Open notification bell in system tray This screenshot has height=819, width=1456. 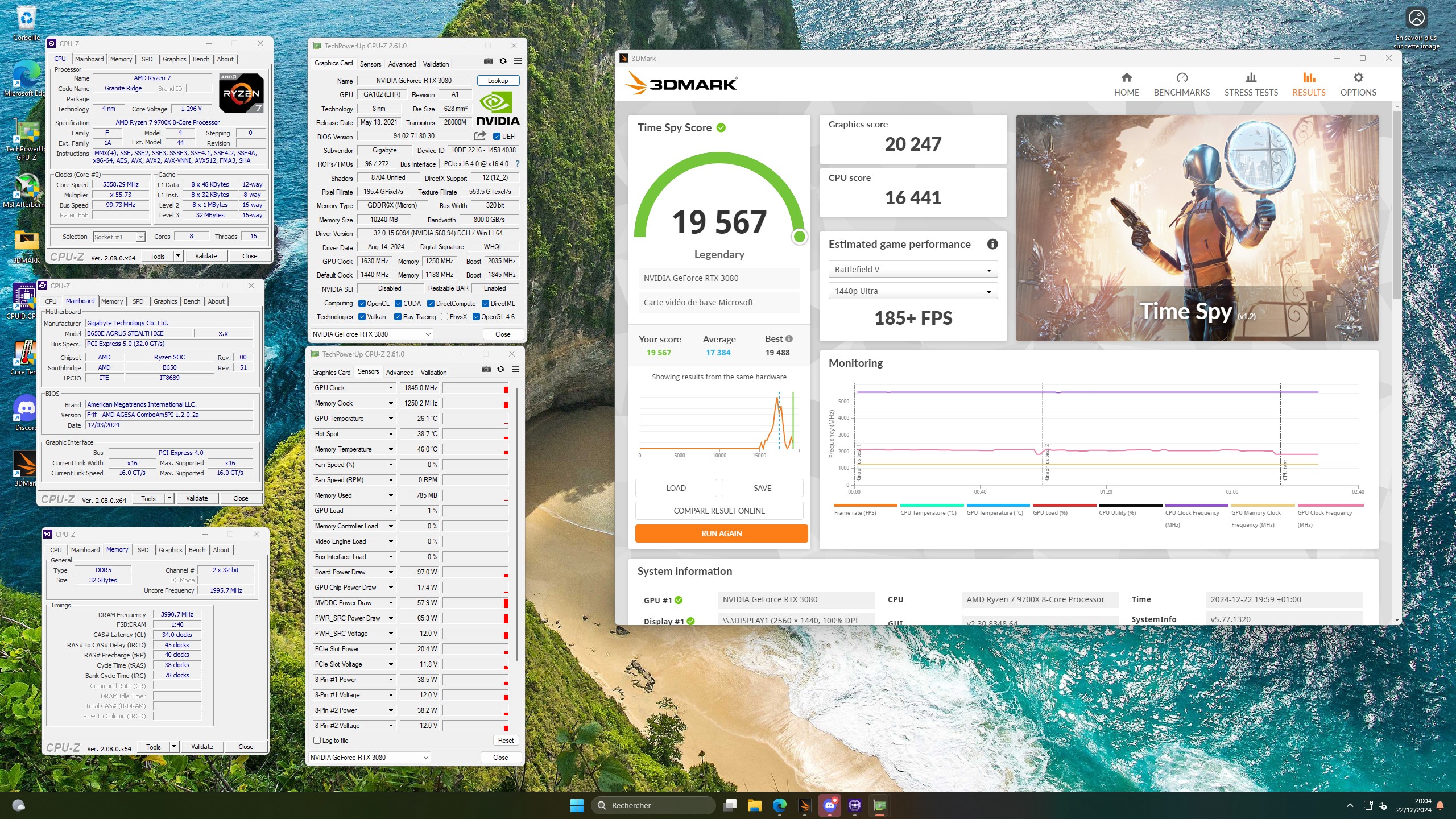click(x=1440, y=805)
